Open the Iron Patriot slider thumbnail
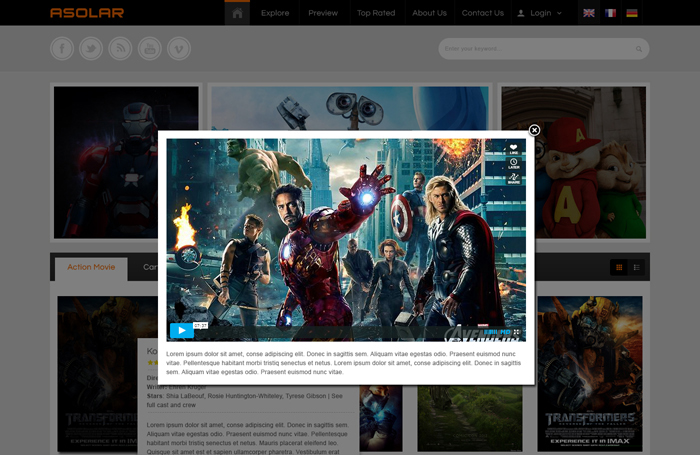Screen dimensions: 700x455 coord(105,162)
